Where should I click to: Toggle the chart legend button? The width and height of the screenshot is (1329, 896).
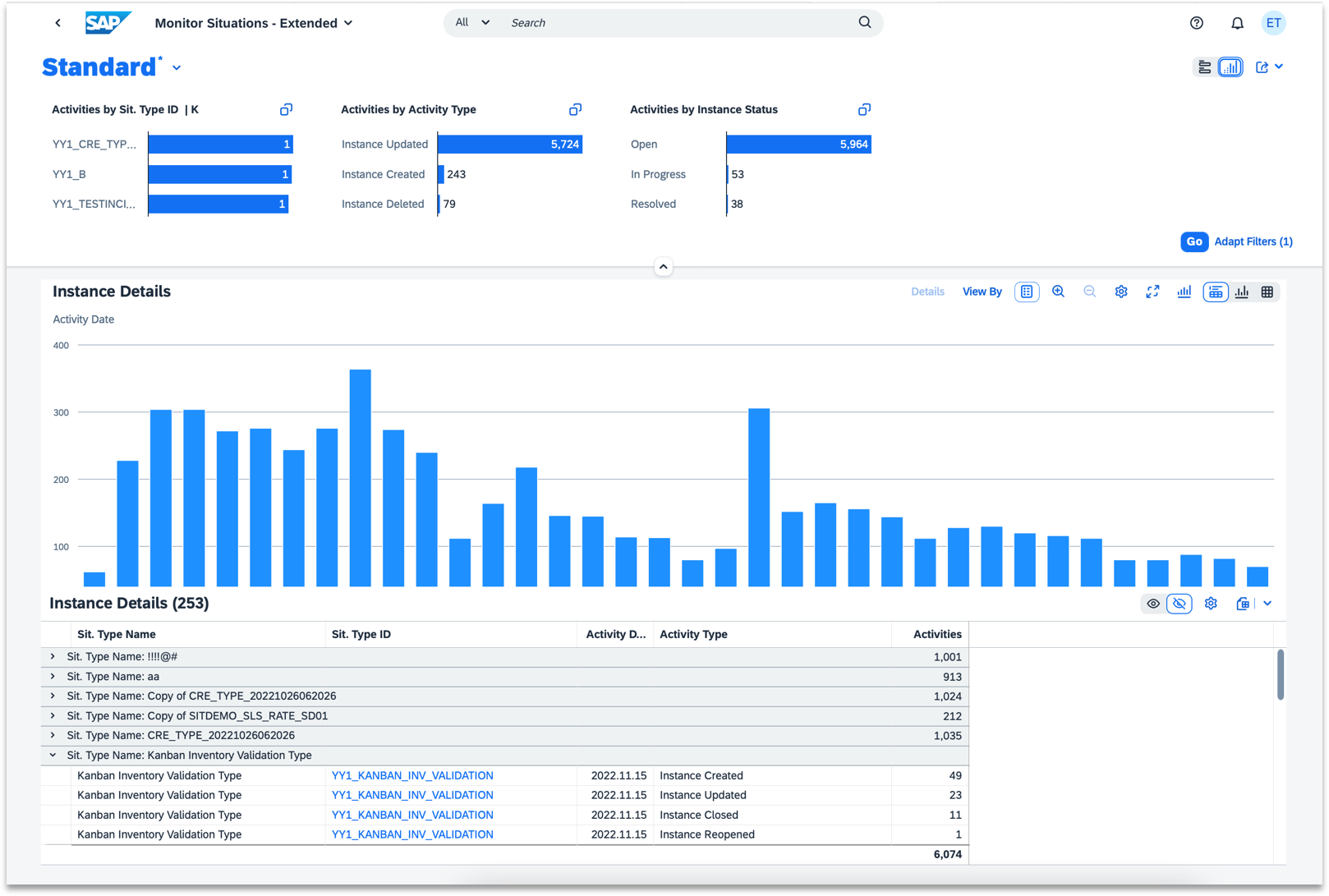click(1027, 292)
